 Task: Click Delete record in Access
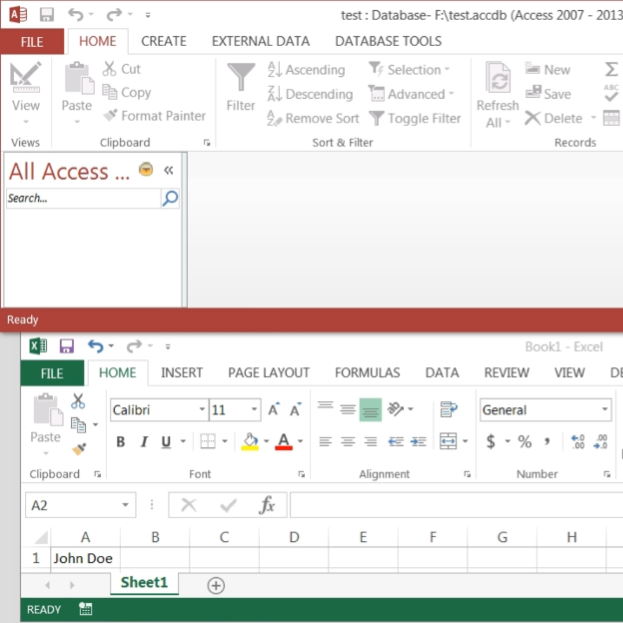pos(553,118)
